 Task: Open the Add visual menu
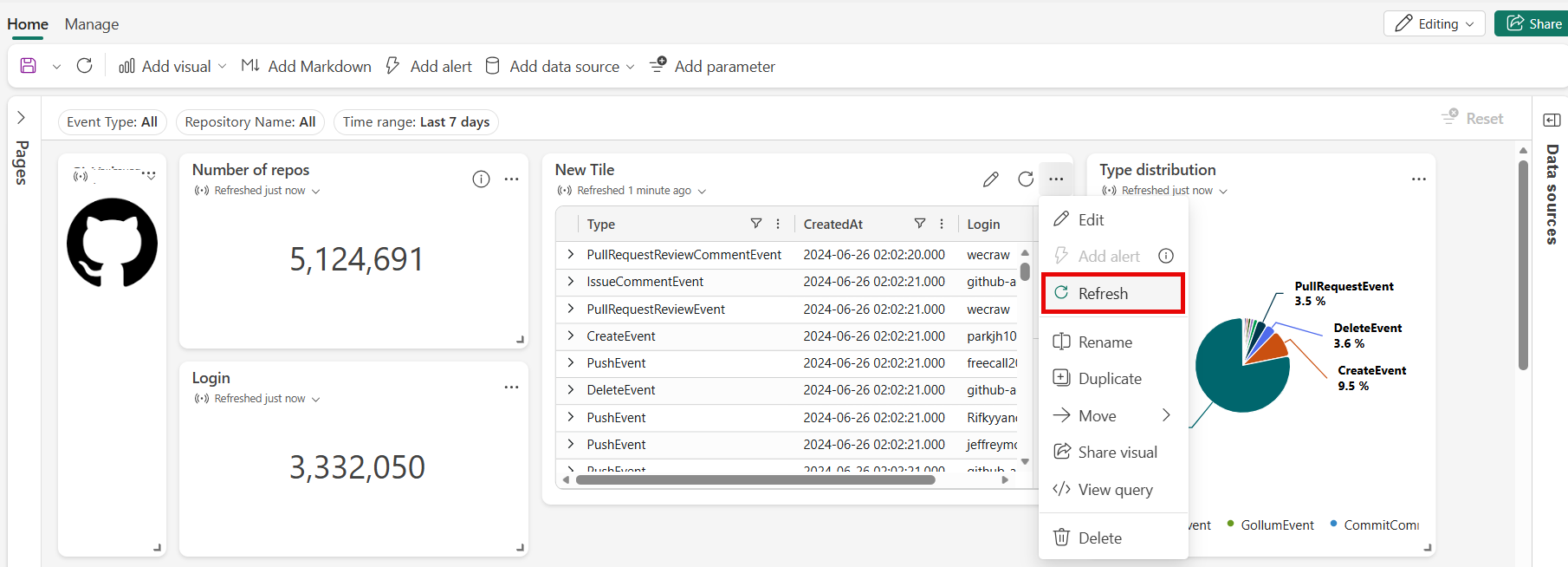172,66
